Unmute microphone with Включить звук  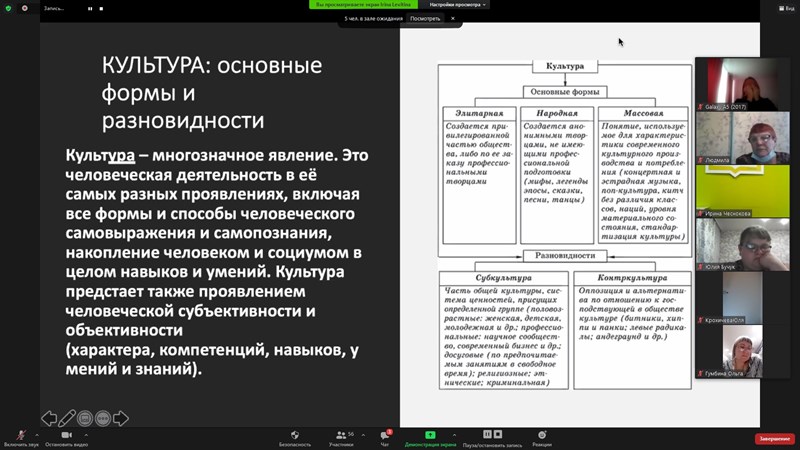(21, 438)
